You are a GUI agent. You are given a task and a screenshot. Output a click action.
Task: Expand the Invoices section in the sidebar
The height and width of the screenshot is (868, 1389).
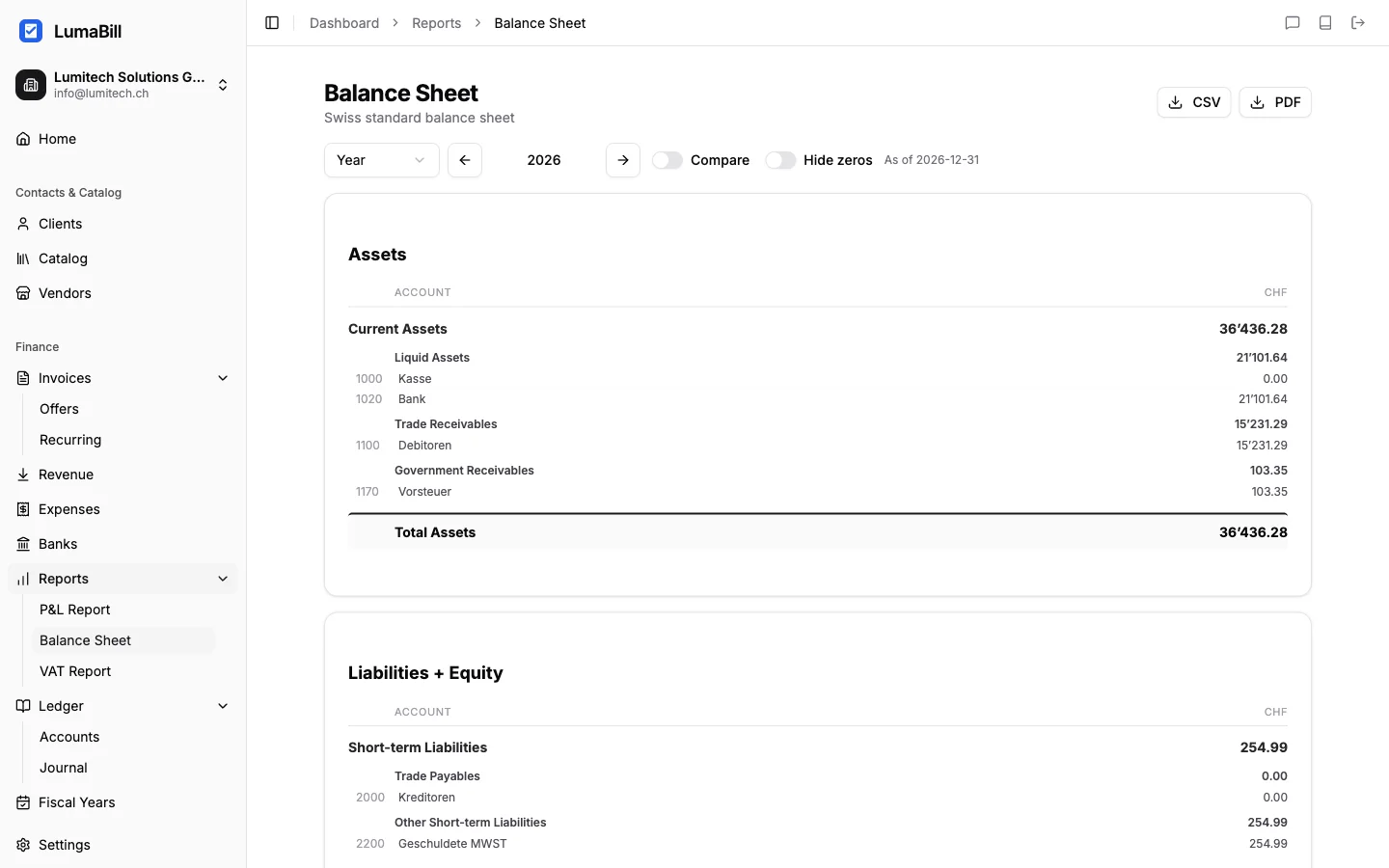(223, 377)
